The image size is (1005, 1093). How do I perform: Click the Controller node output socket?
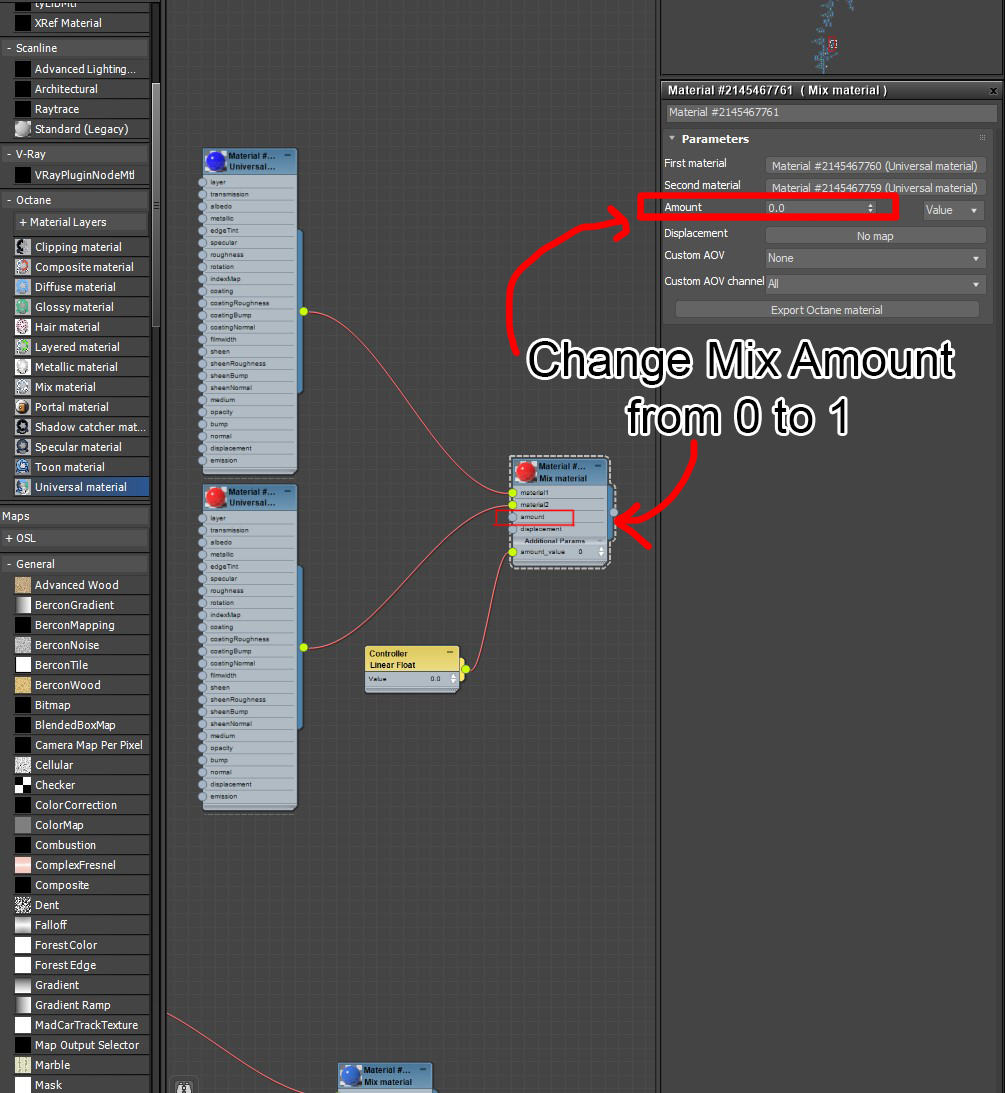tap(466, 669)
